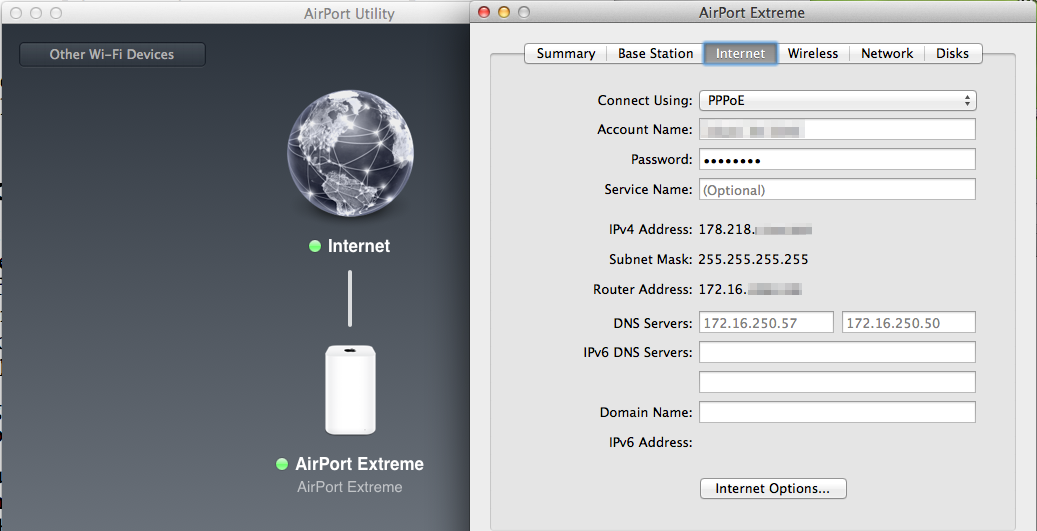The height and width of the screenshot is (531, 1037).
Task: Open the Disks tab
Action: pyautogui.click(x=952, y=54)
